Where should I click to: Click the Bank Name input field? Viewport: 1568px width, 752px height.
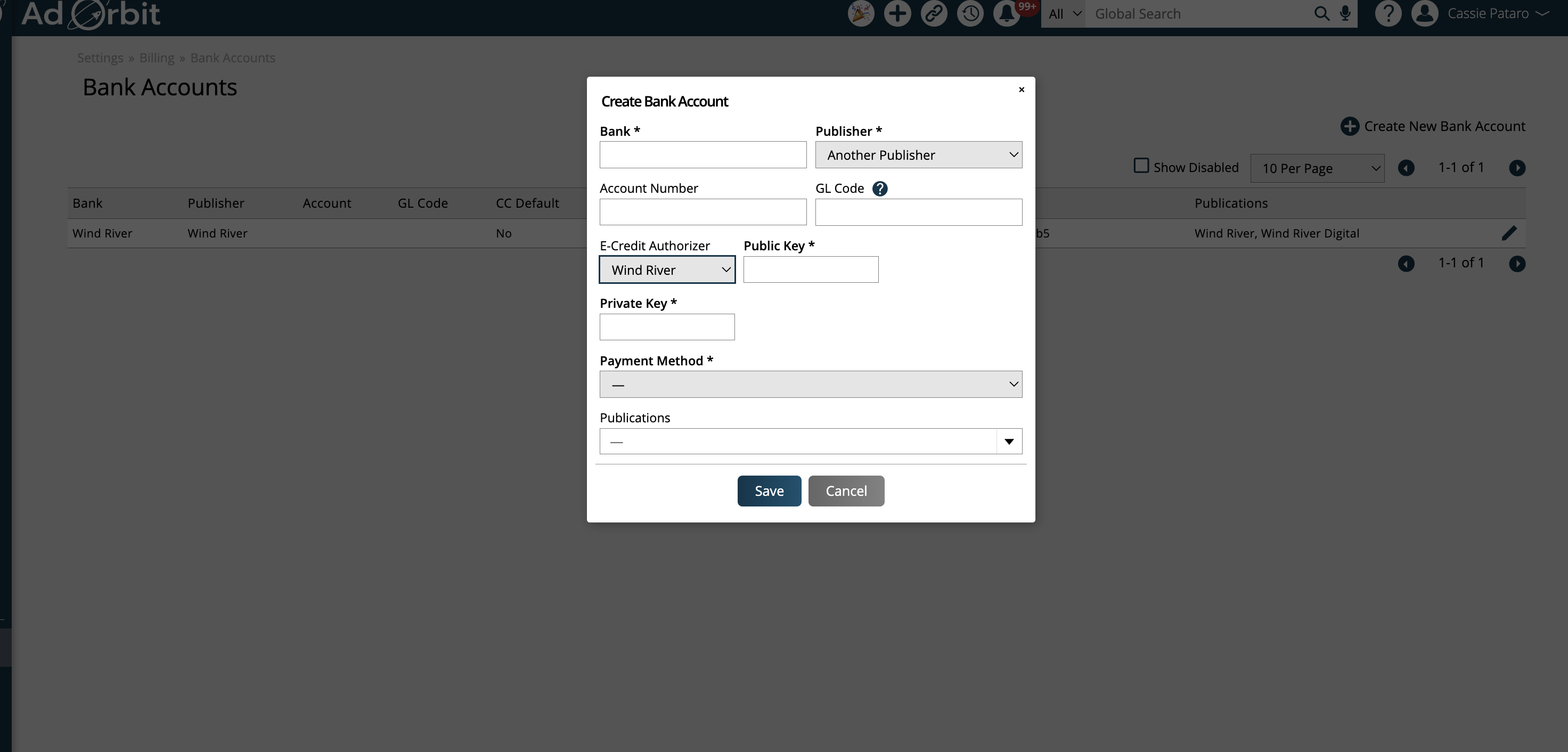[x=703, y=154]
